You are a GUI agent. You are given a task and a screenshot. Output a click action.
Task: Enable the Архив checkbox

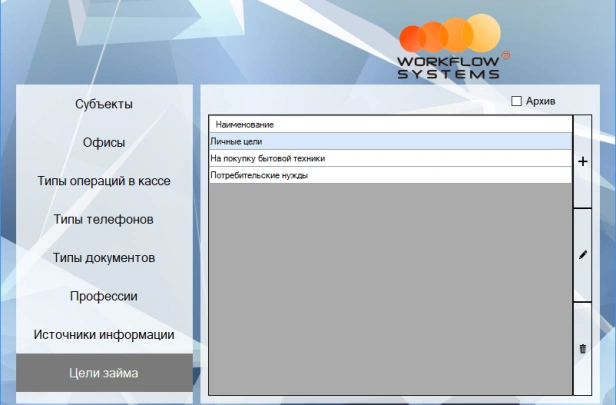click(x=516, y=101)
